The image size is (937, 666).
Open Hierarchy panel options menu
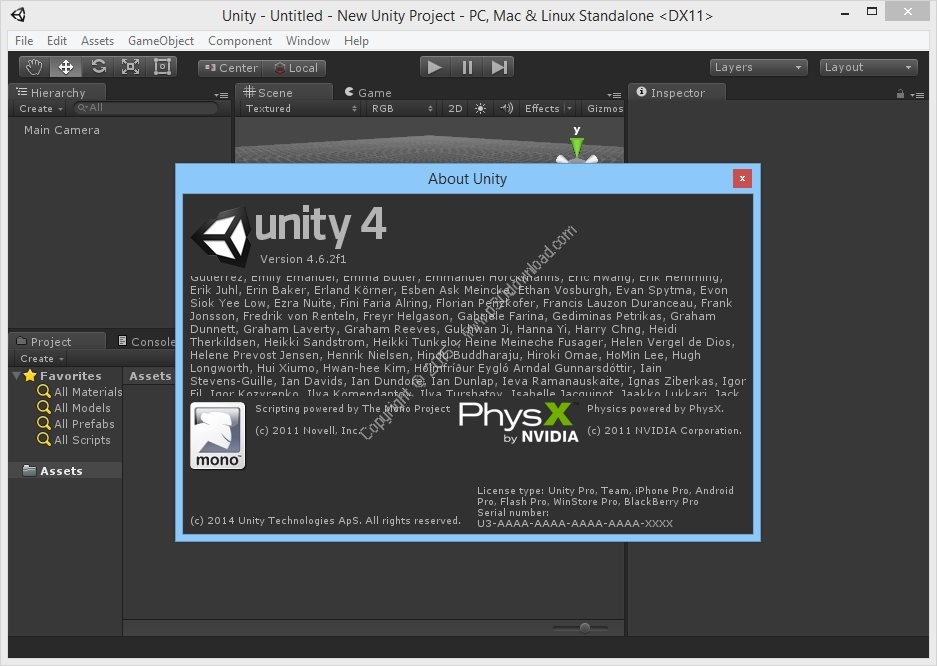[x=221, y=95]
